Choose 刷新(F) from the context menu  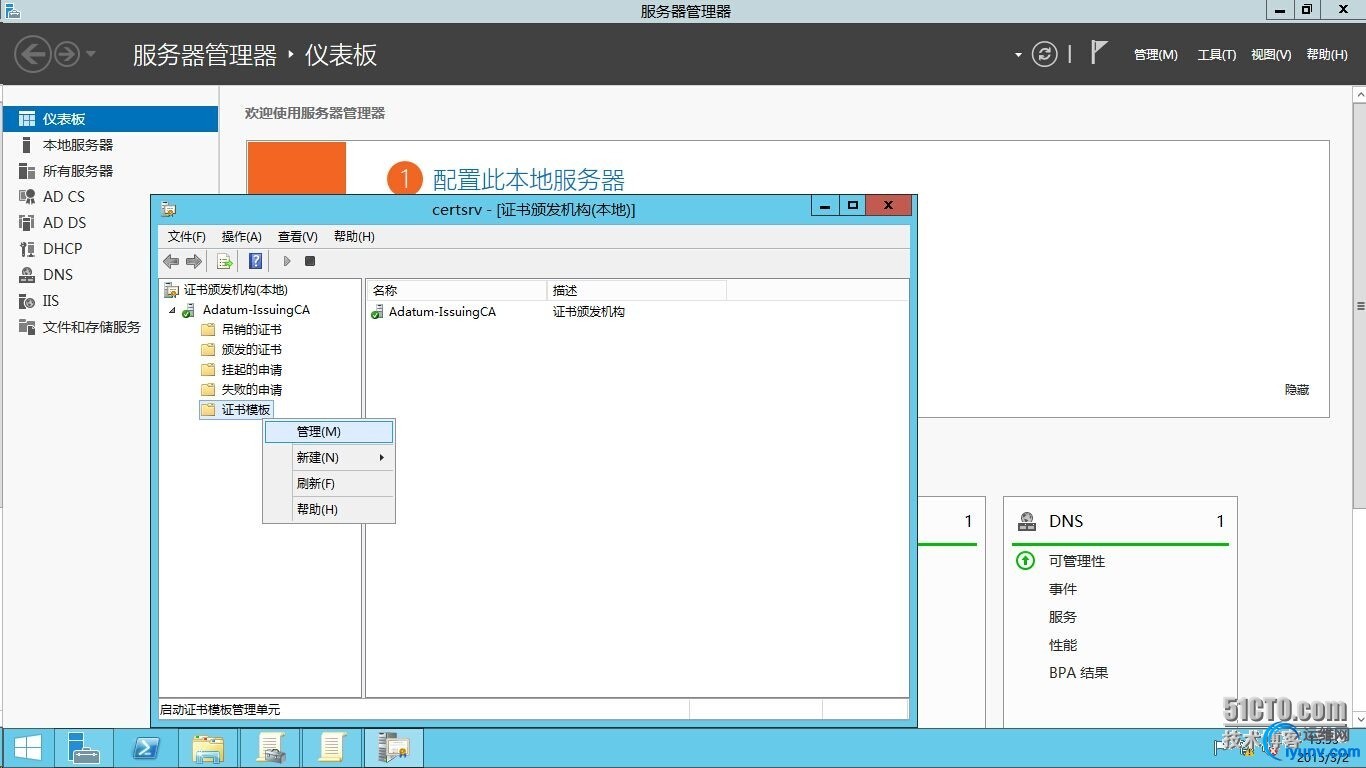click(x=329, y=484)
